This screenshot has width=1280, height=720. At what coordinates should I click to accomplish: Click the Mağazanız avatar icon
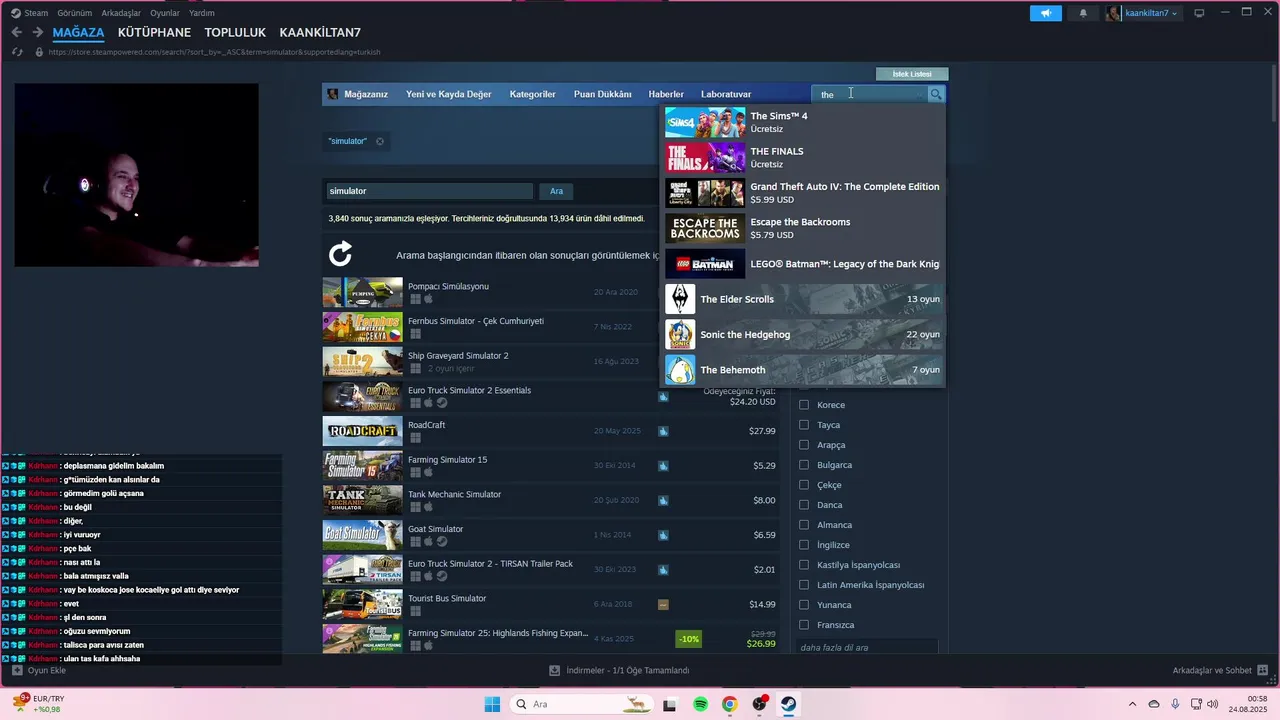coord(333,94)
